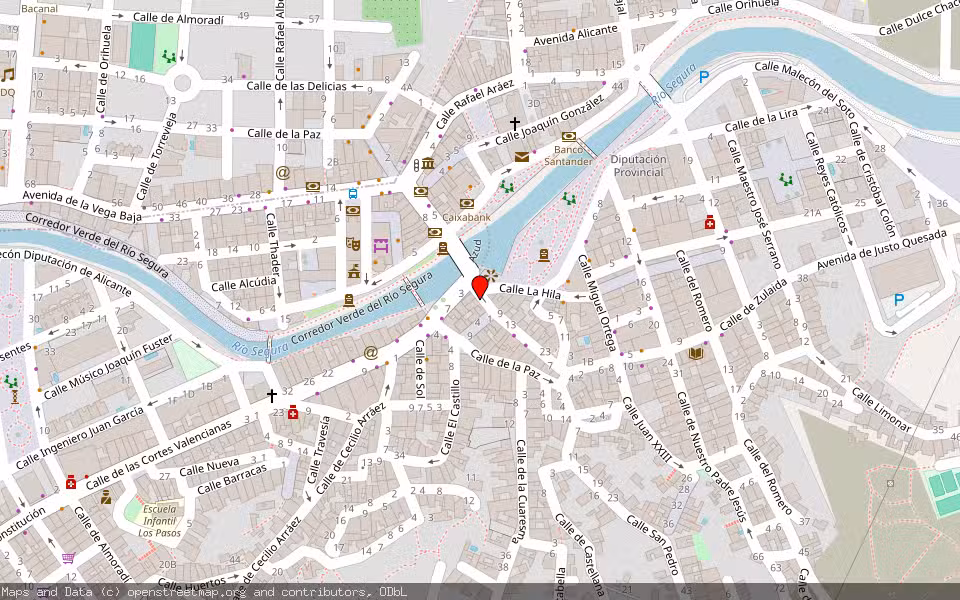Click the church cross near Calle Joaquín González
This screenshot has width=960, height=600.
(x=516, y=122)
